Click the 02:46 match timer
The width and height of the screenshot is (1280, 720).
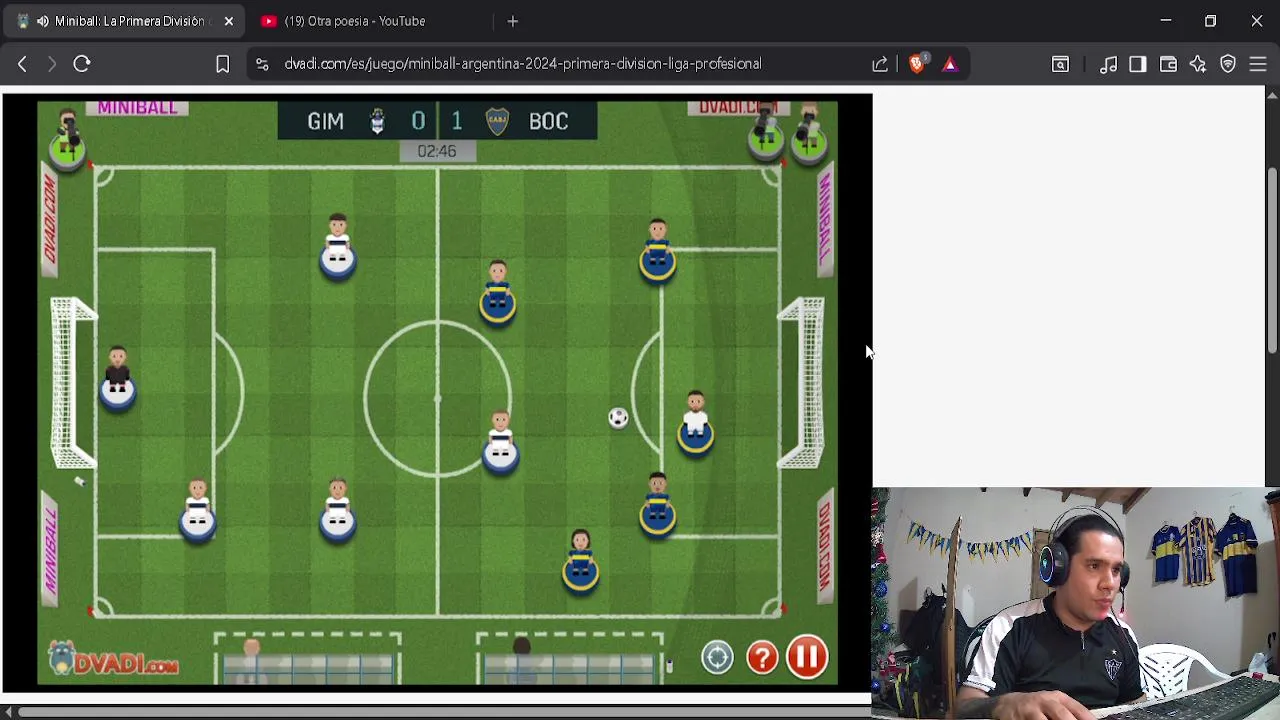(437, 151)
